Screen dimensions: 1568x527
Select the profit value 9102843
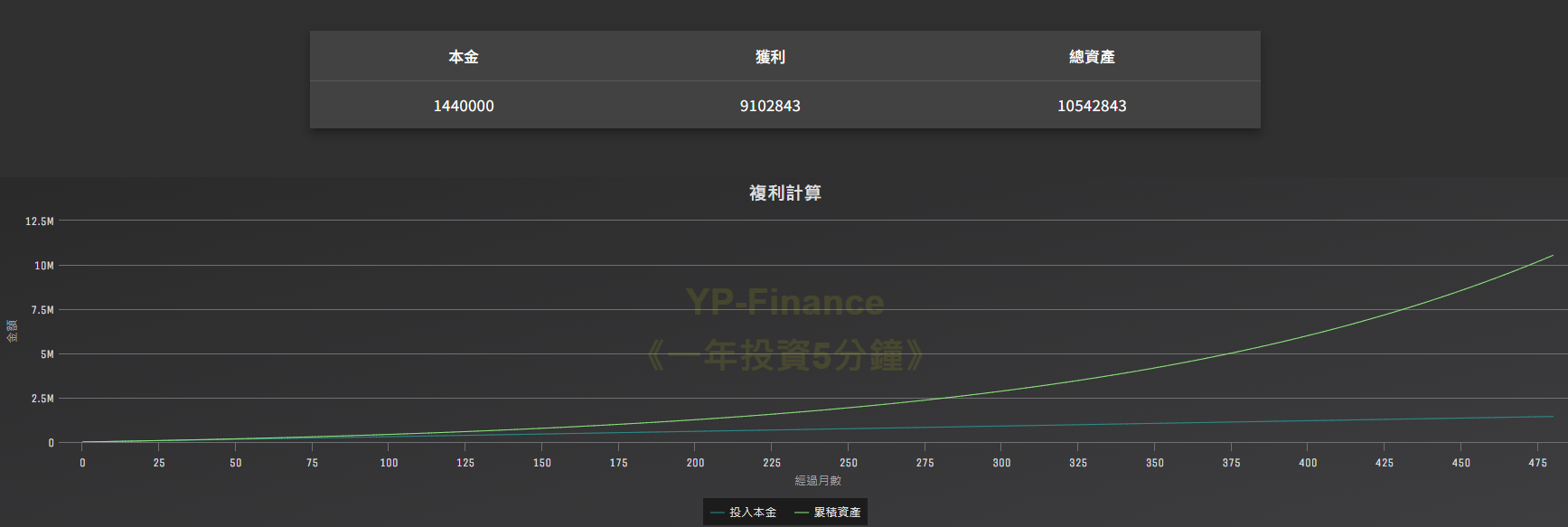770,106
